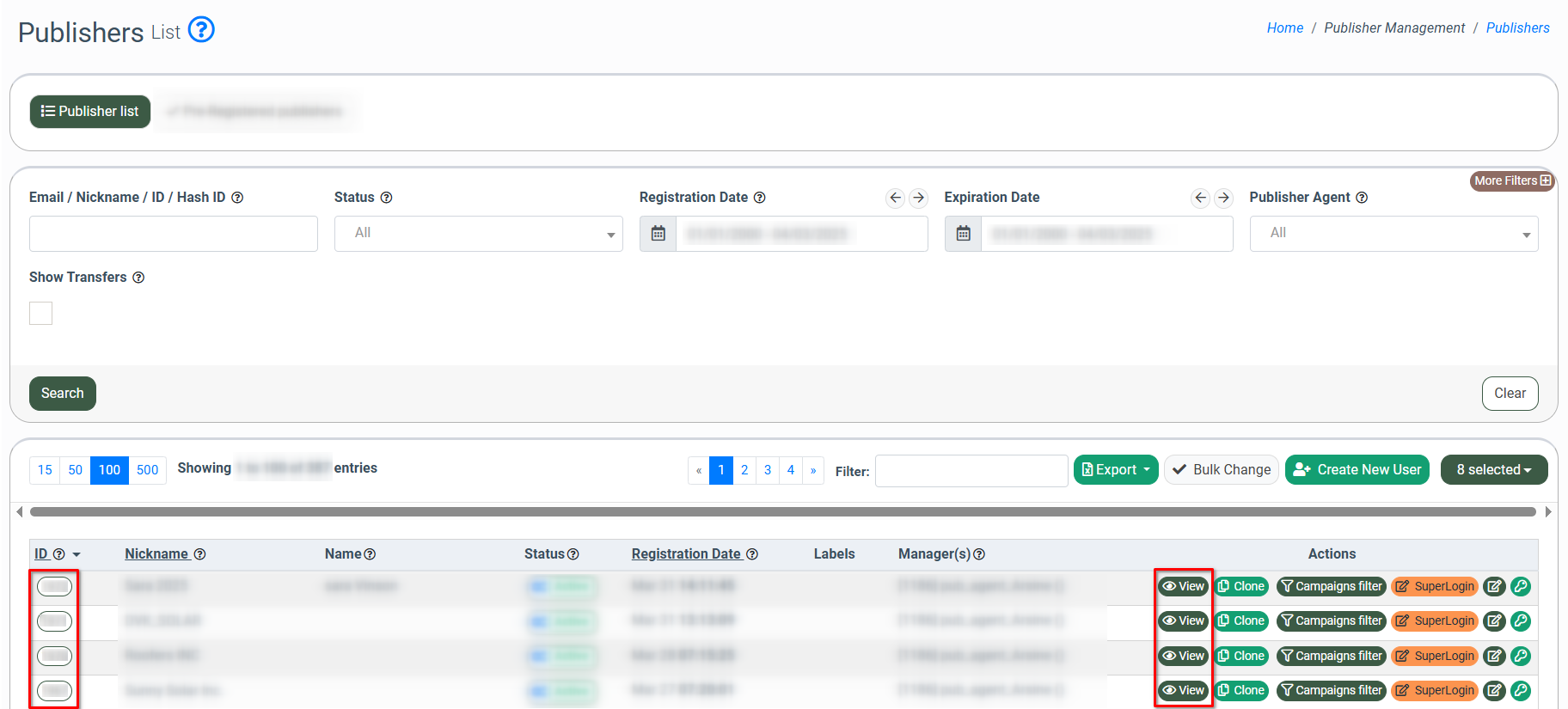
Task: Focus the Email / Nickname / ID input field
Action: (x=174, y=234)
